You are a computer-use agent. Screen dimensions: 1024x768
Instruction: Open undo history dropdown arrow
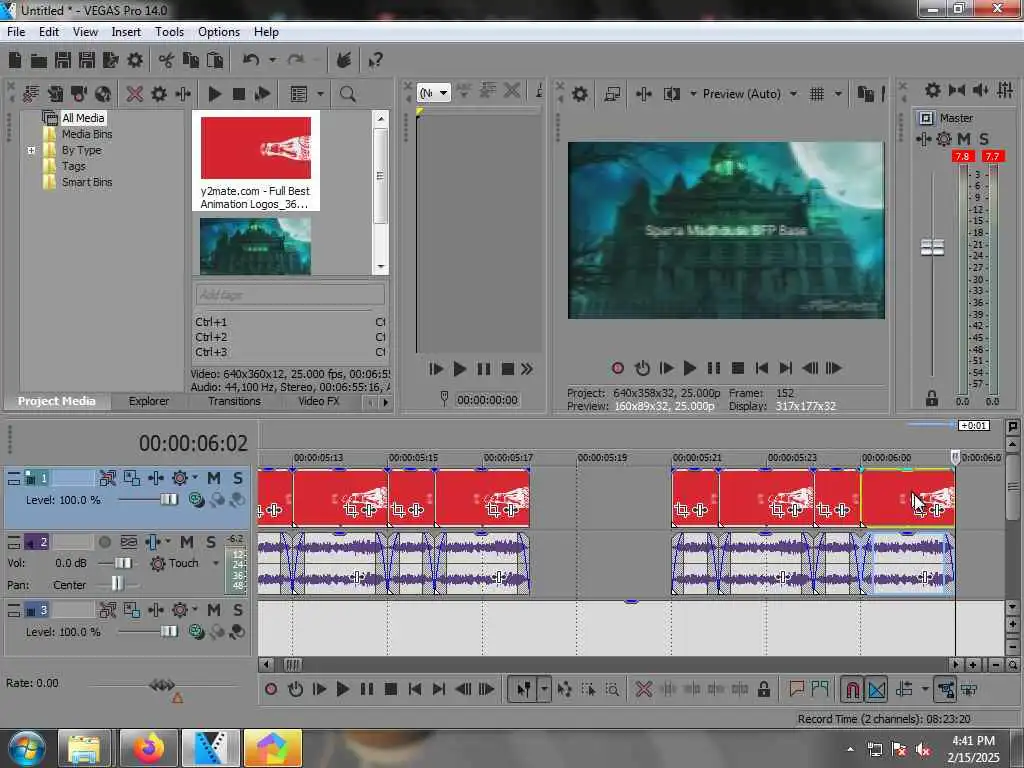(272, 61)
